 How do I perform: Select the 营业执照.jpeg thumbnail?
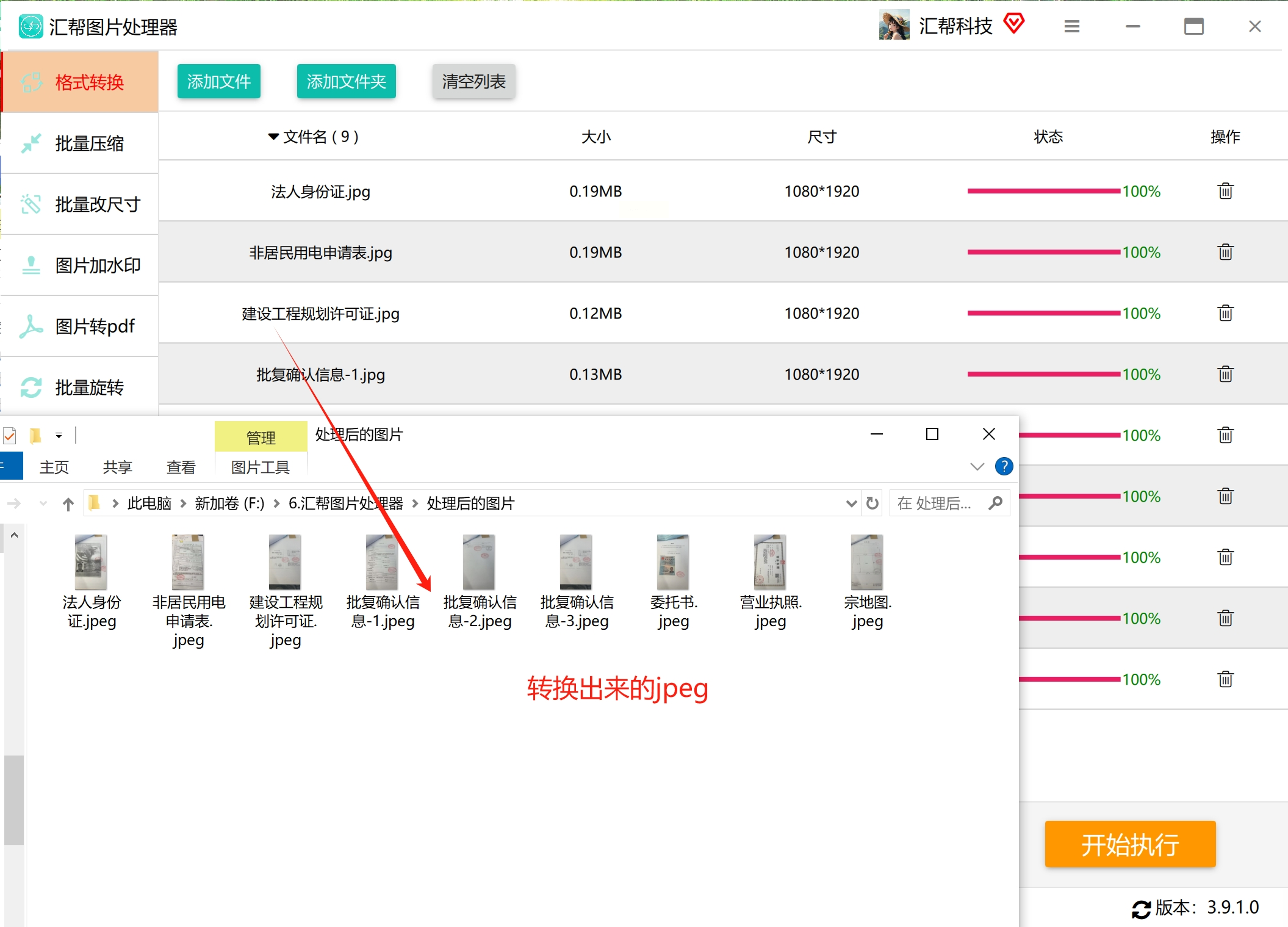tap(770, 561)
